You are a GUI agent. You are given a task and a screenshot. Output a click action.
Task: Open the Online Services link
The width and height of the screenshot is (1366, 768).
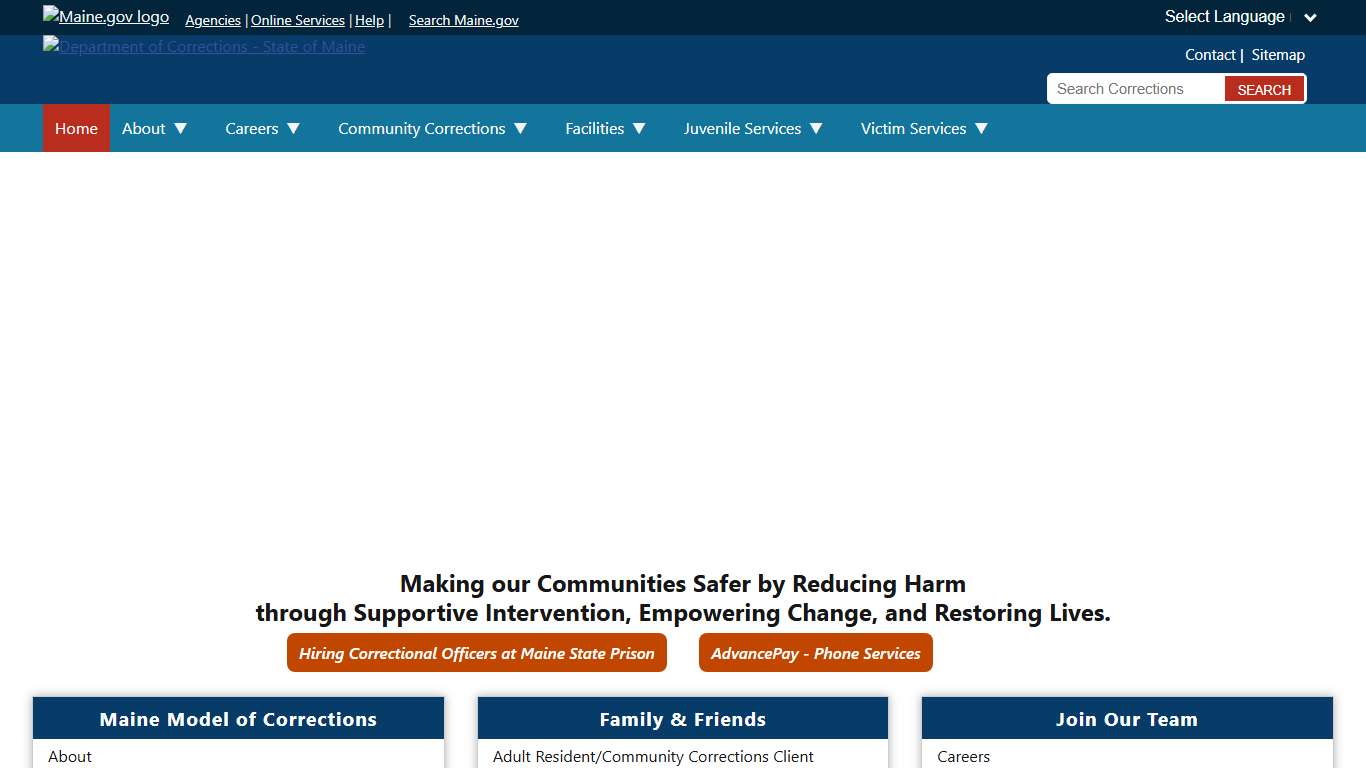[297, 20]
